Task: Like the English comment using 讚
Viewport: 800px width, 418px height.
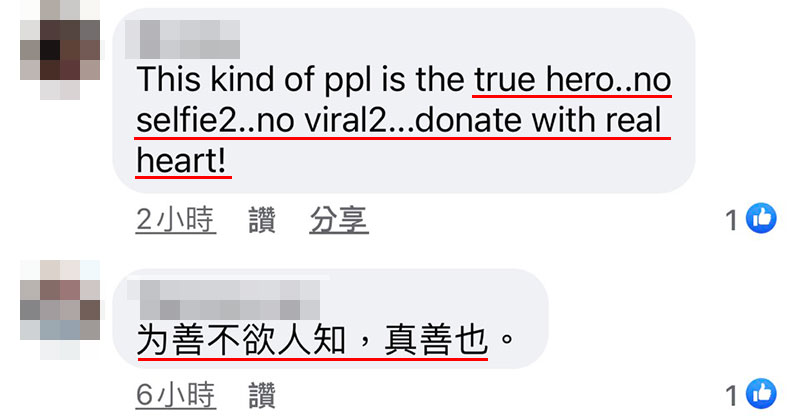Action: click(x=262, y=220)
